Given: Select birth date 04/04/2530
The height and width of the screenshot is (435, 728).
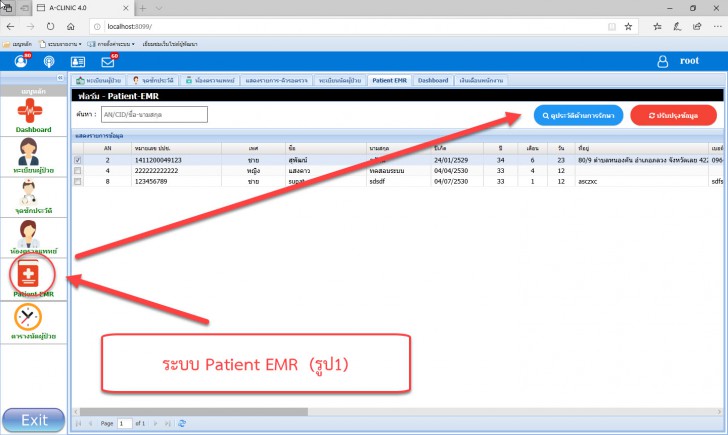Looking at the screenshot, I should click(457, 170).
